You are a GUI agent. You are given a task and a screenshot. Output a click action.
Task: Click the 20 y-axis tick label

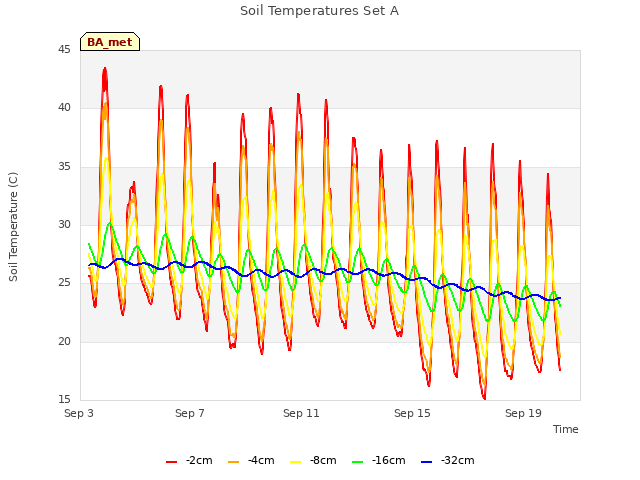coord(64,341)
